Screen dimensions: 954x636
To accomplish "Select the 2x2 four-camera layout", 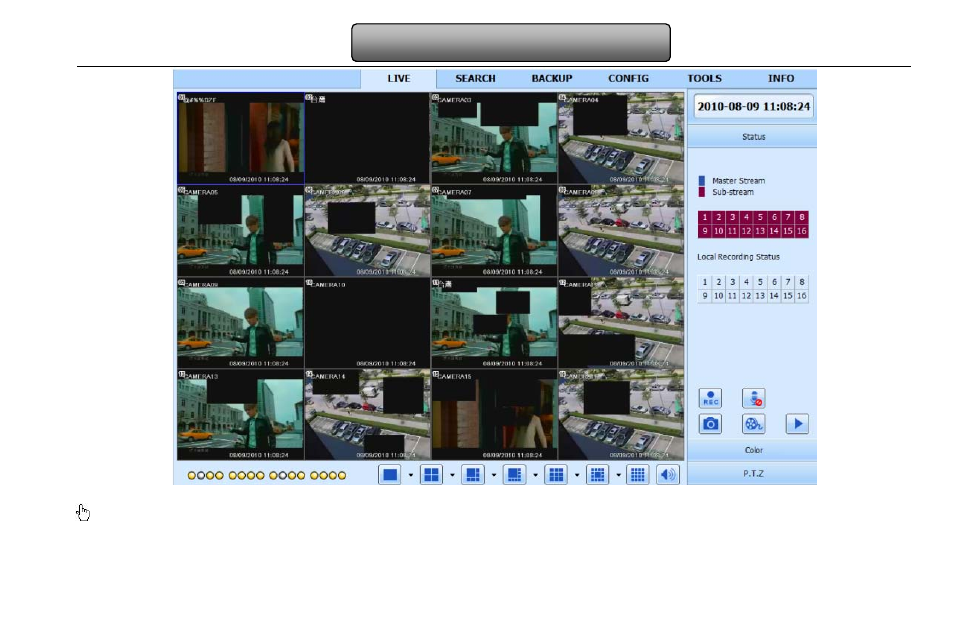I will [431, 475].
